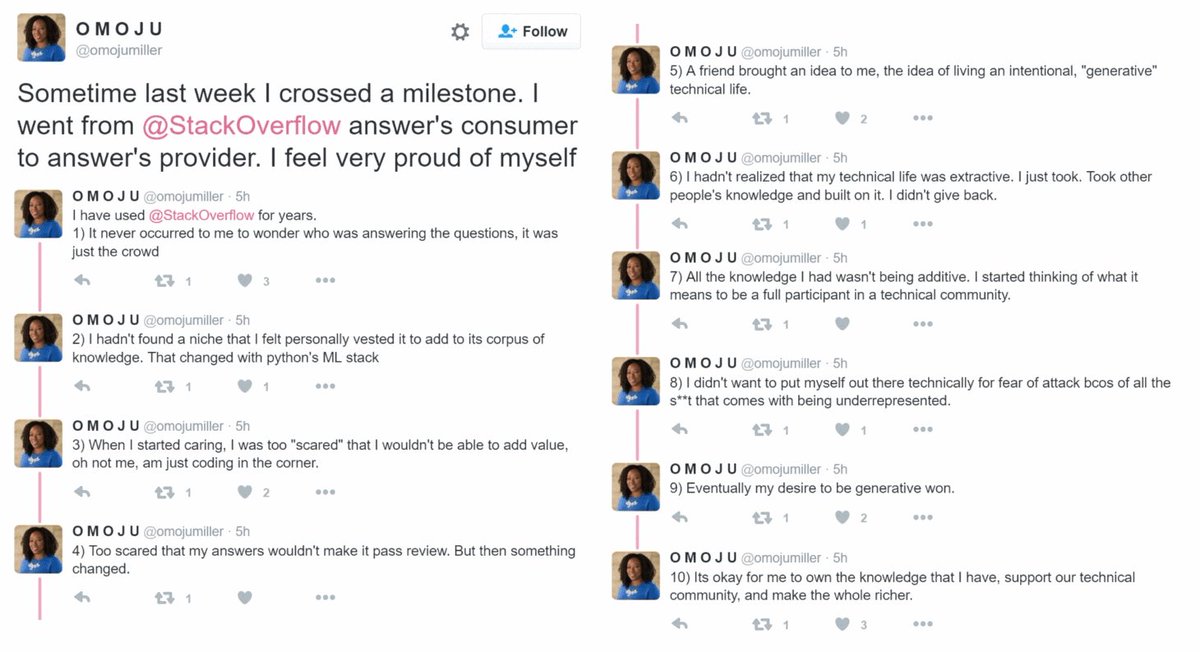Retweet tweet 2 about python's ML stack
Image resolution: width=1200 pixels, height=652 pixels.
[x=165, y=386]
